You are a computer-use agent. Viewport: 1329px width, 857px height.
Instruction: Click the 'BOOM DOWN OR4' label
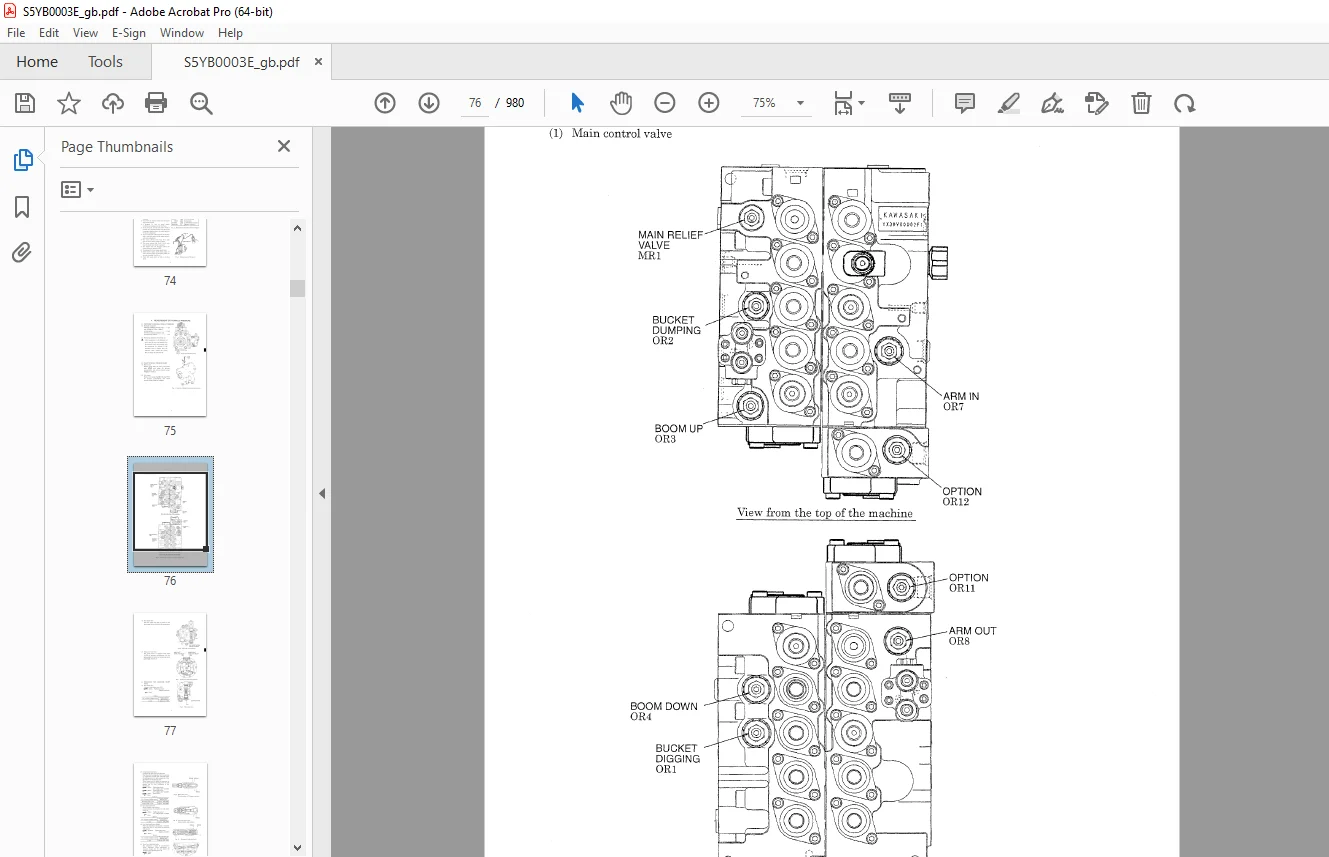(664, 711)
